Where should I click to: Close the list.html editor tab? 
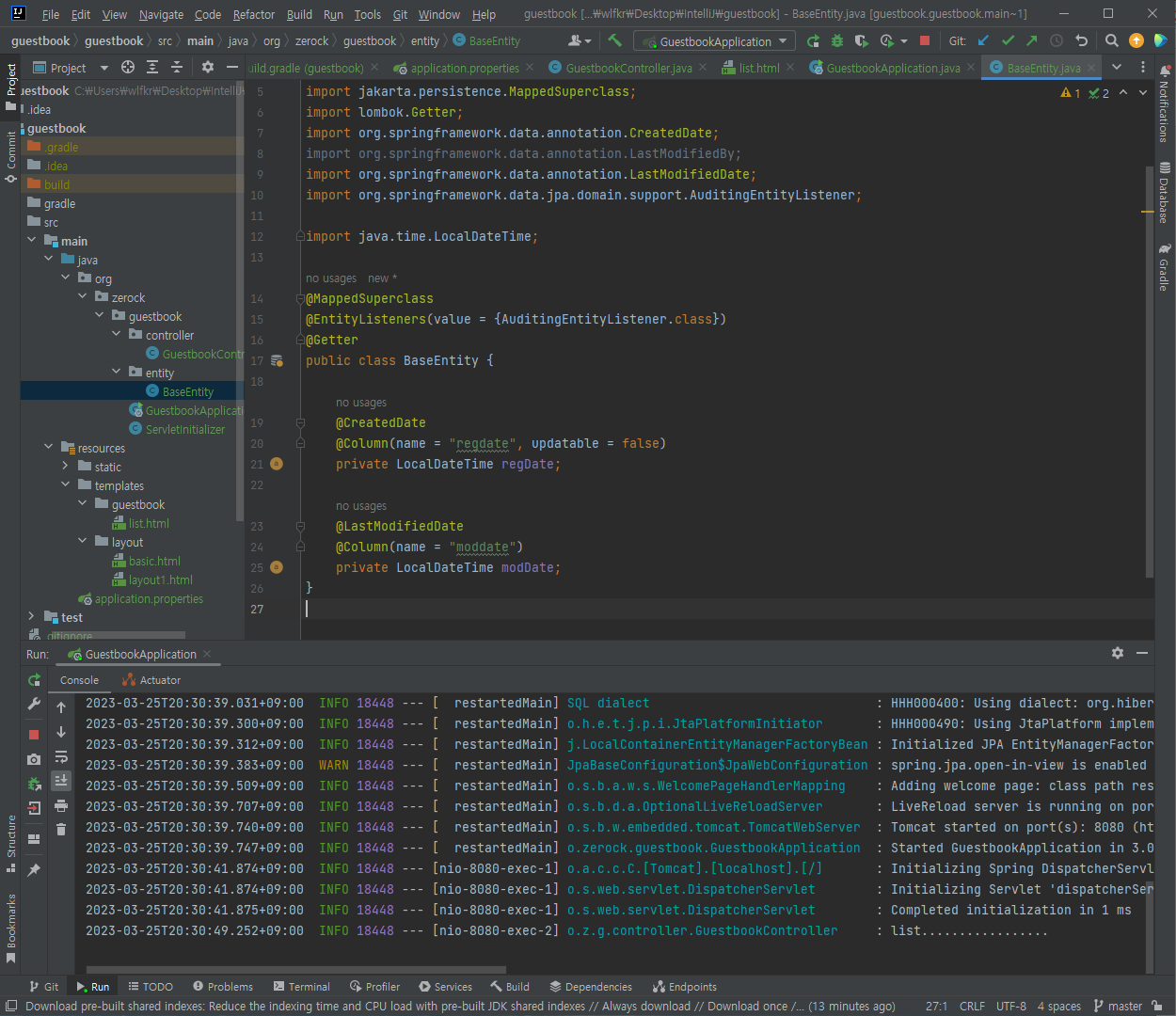click(x=789, y=68)
